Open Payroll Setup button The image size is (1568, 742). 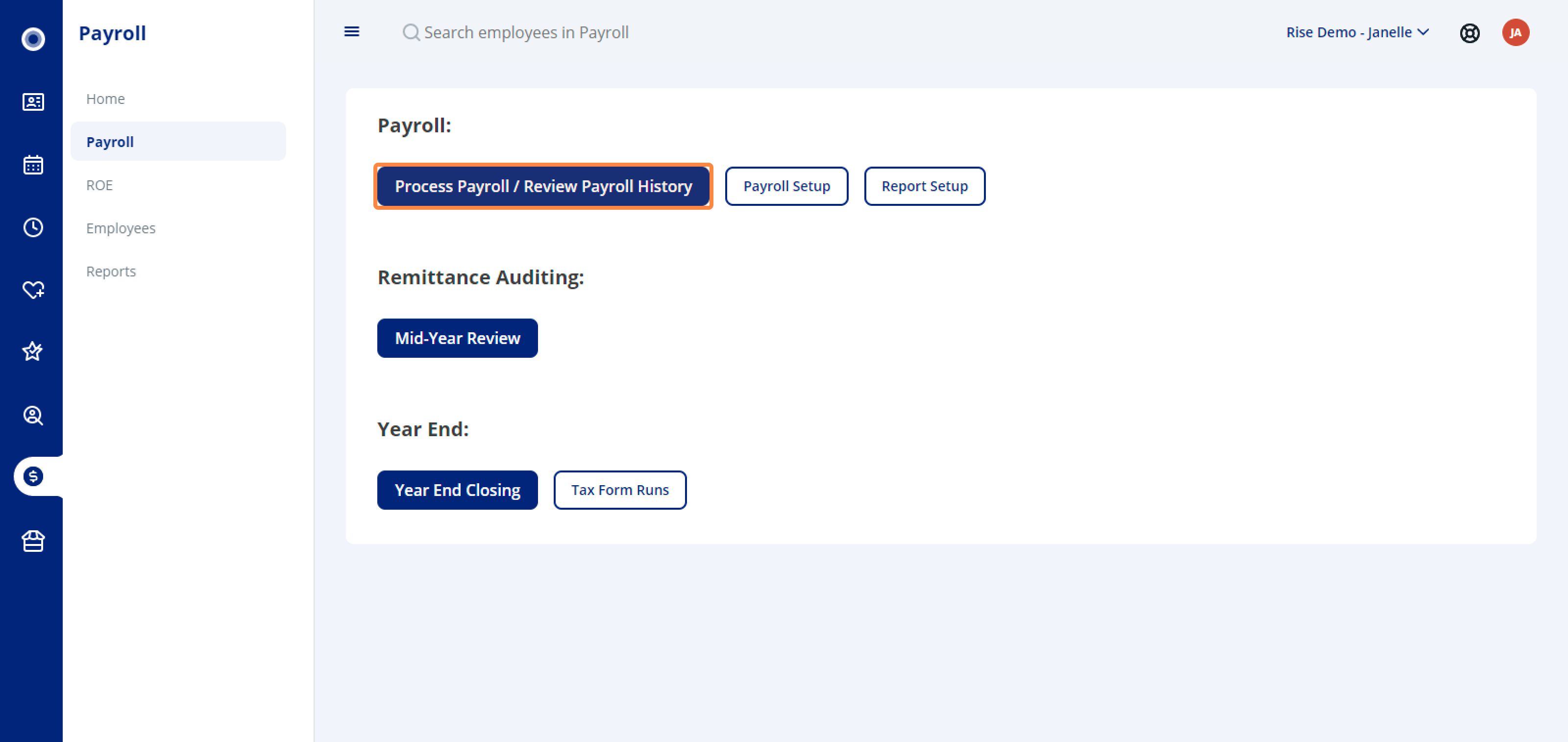786,186
